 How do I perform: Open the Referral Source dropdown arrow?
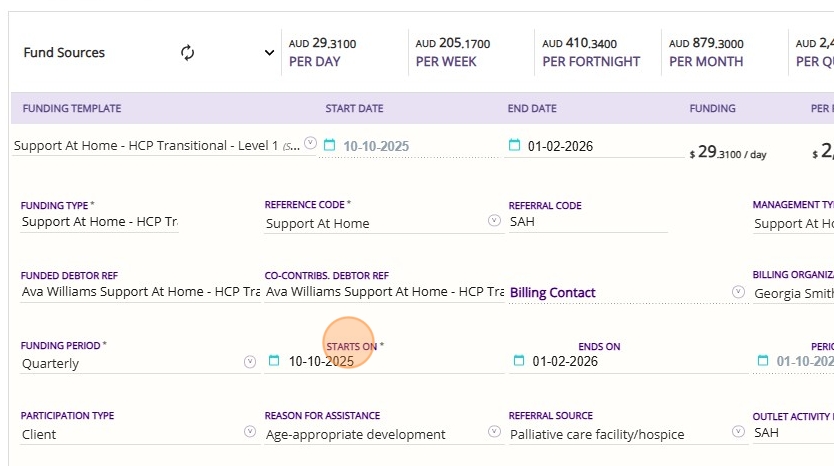(x=739, y=432)
